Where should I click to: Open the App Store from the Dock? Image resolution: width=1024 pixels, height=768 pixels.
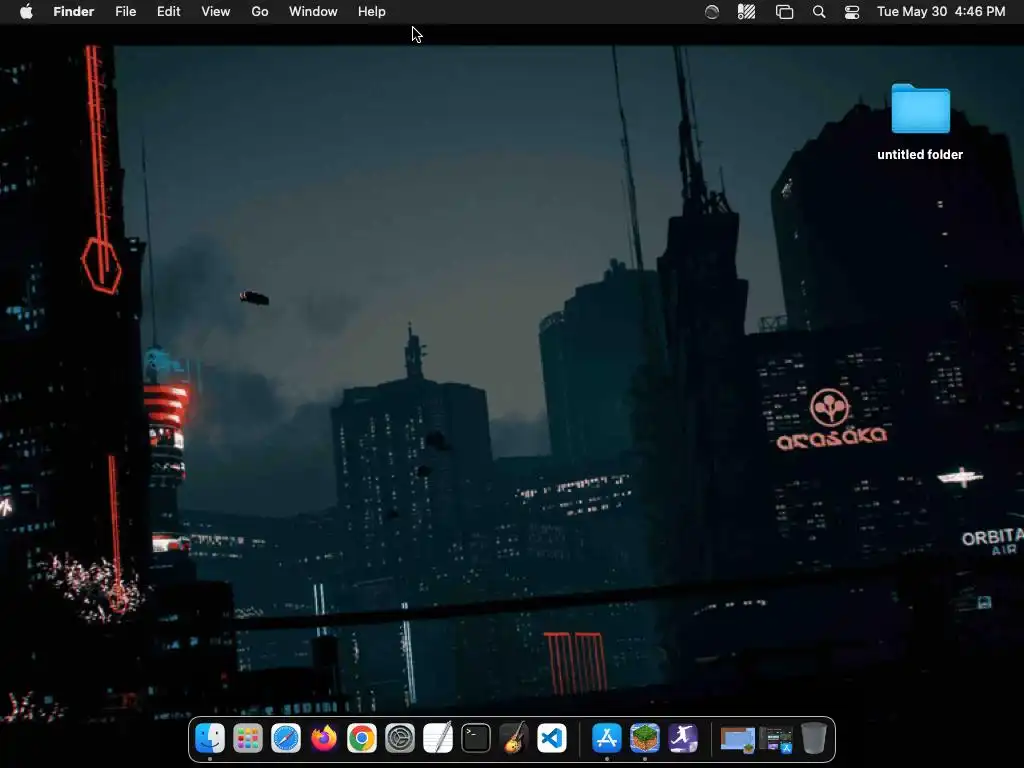607,739
